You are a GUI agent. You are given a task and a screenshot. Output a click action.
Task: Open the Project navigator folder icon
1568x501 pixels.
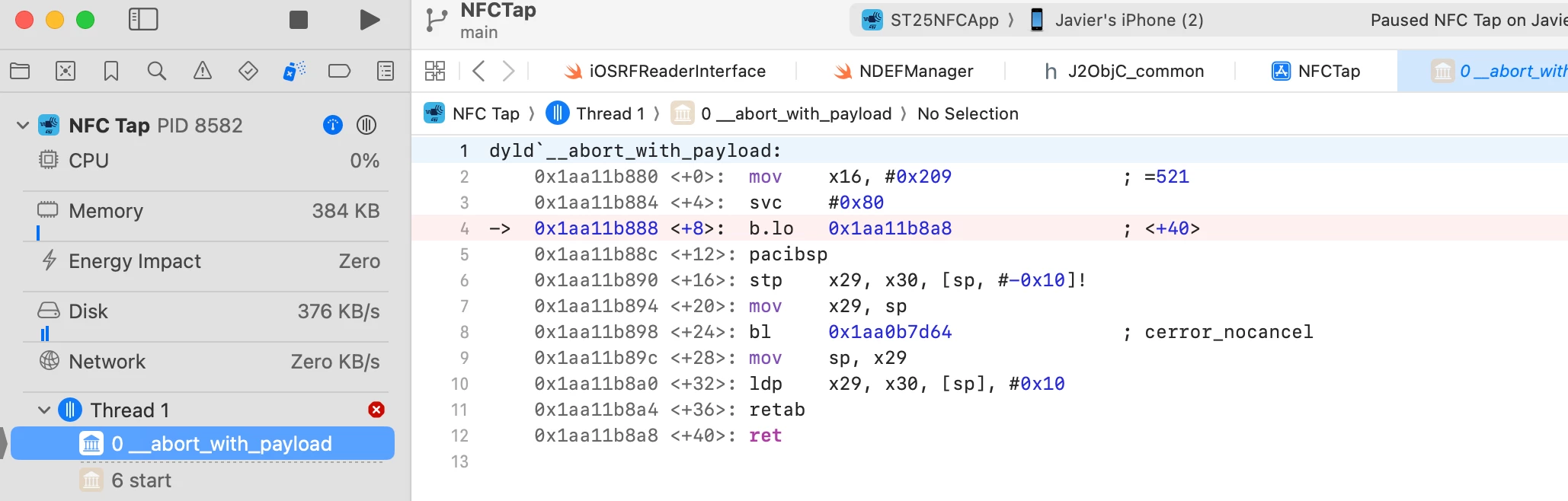coord(20,72)
